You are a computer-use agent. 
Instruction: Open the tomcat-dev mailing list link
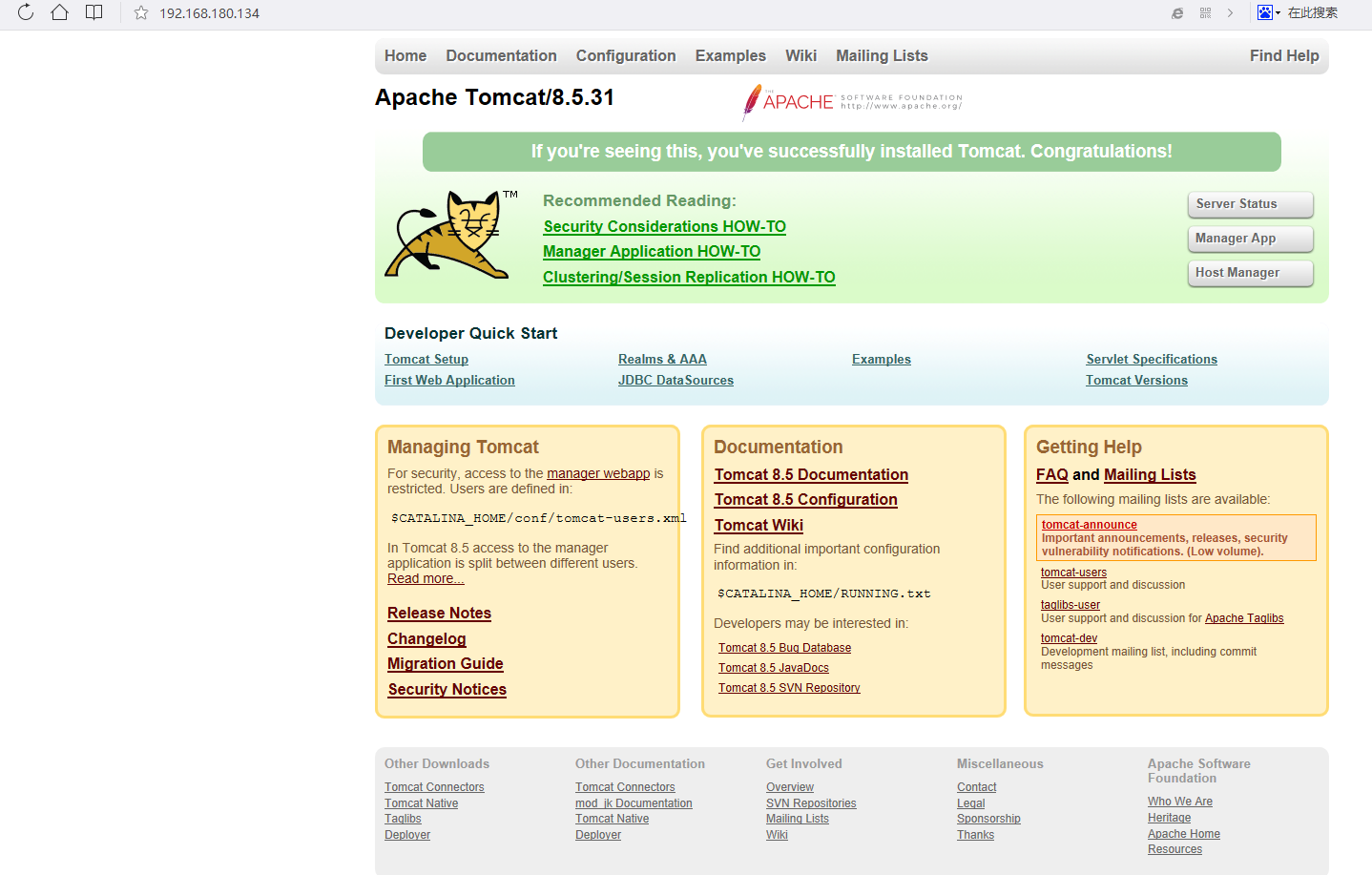(1069, 638)
